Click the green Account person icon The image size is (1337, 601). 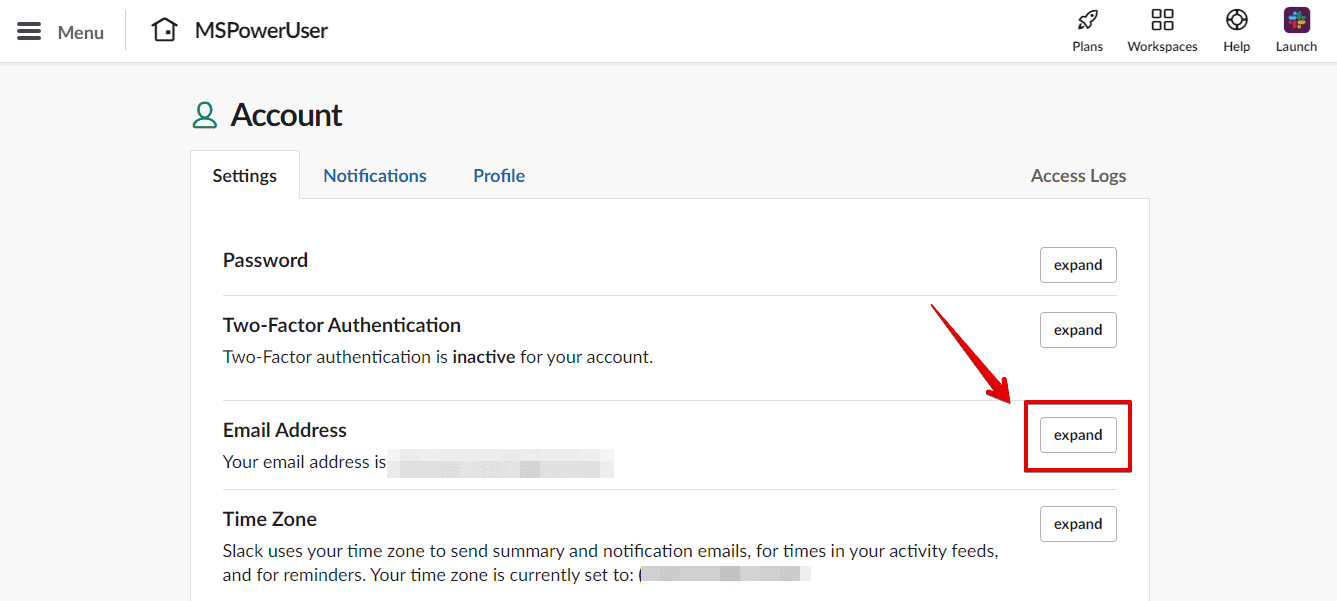[x=205, y=115]
